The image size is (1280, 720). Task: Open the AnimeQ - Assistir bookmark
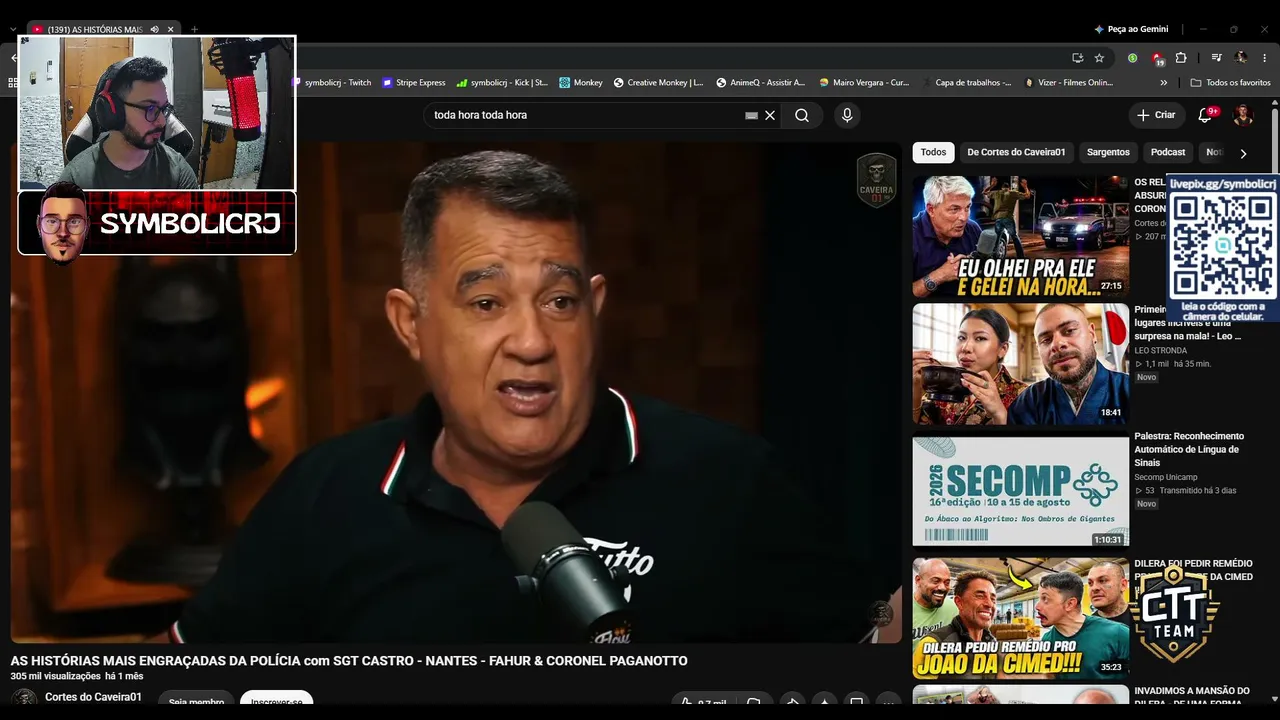(761, 83)
